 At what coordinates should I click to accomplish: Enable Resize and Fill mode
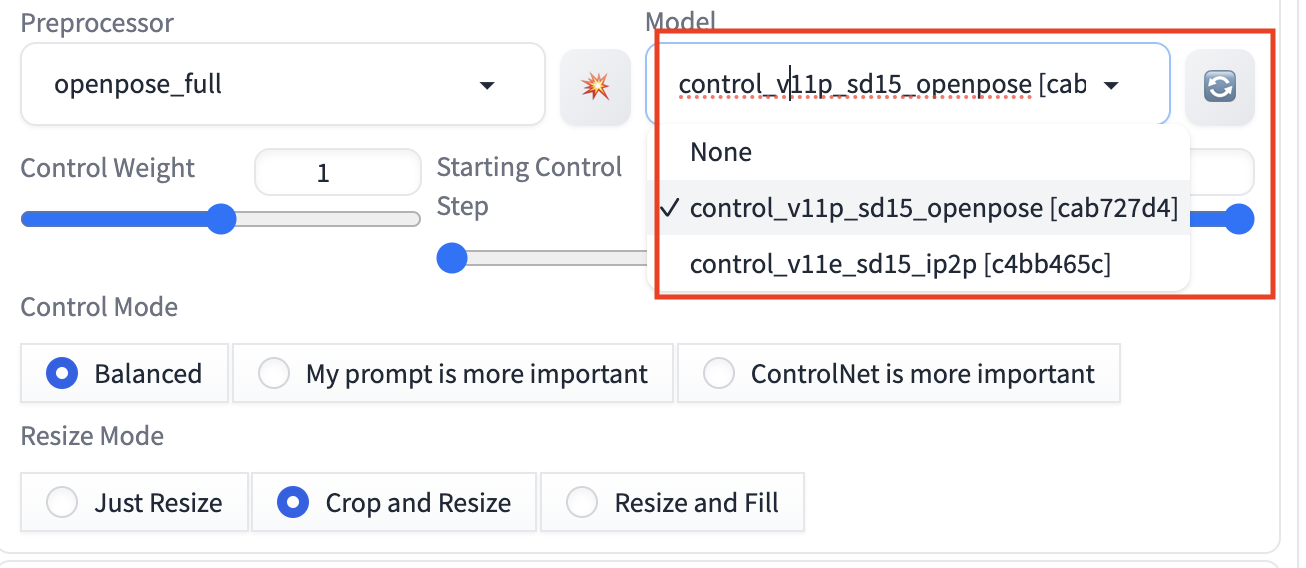pos(582,502)
